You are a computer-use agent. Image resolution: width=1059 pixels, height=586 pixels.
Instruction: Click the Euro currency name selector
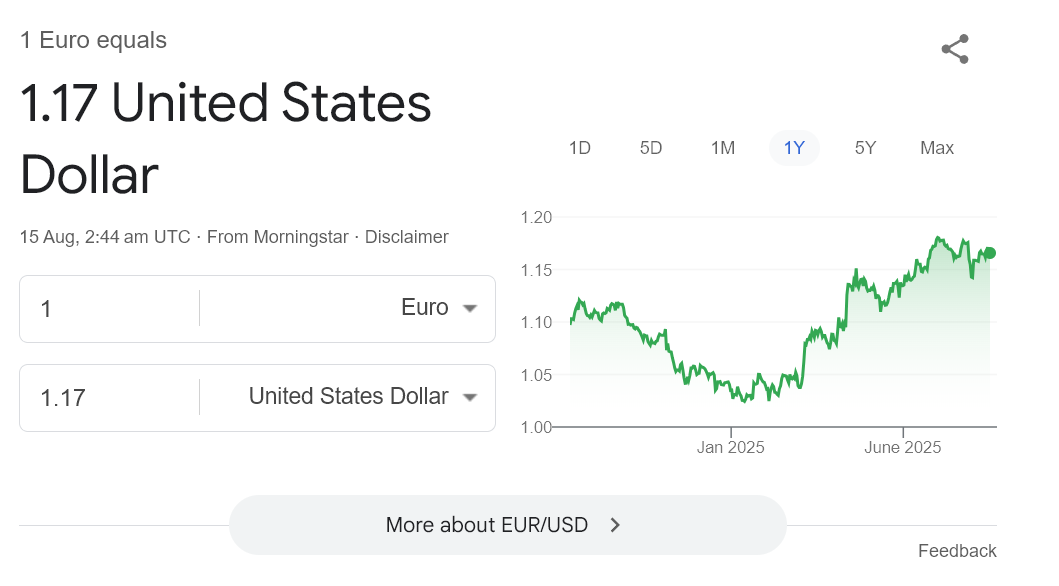click(425, 308)
